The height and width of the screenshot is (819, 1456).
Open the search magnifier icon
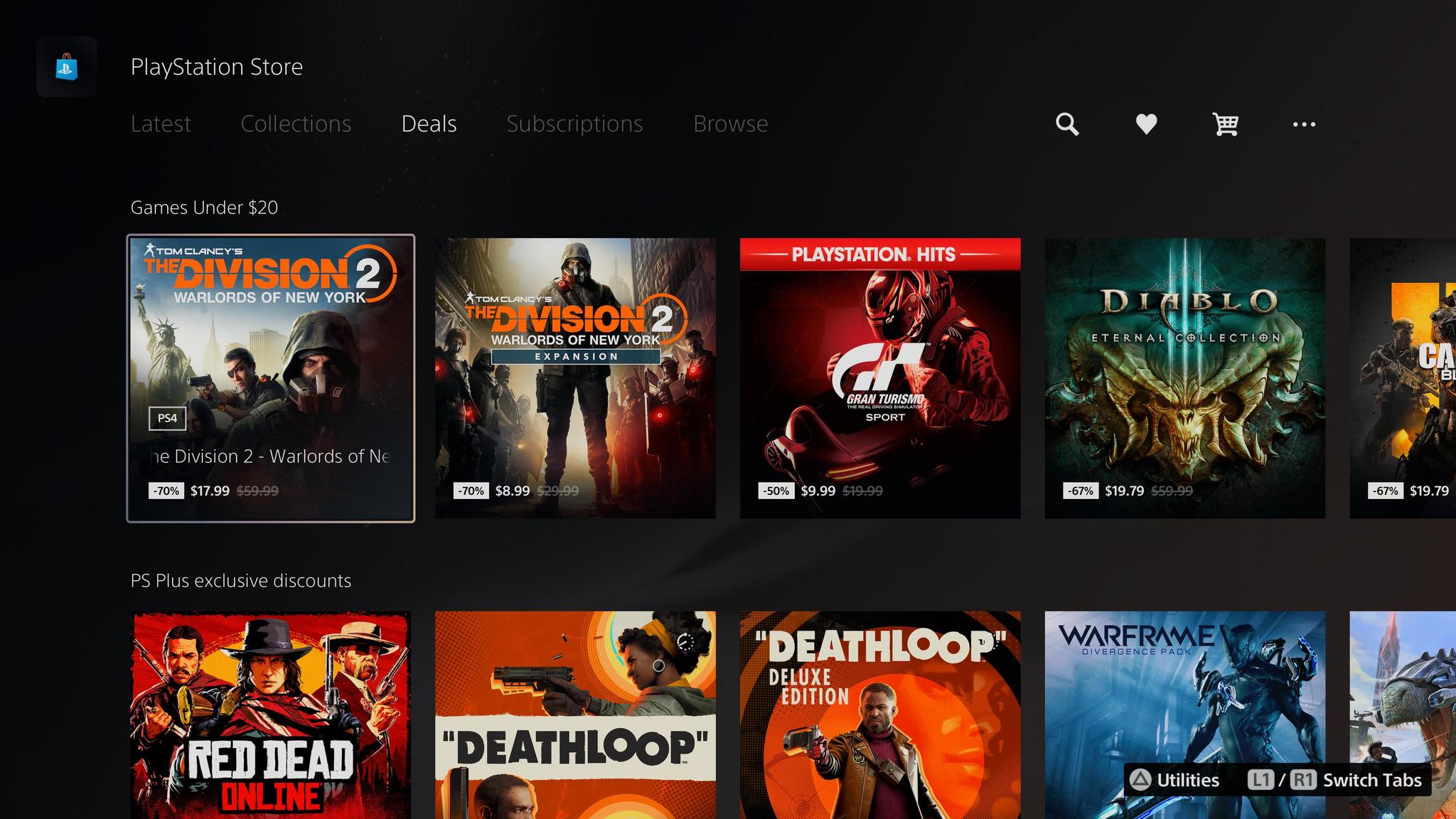point(1066,124)
